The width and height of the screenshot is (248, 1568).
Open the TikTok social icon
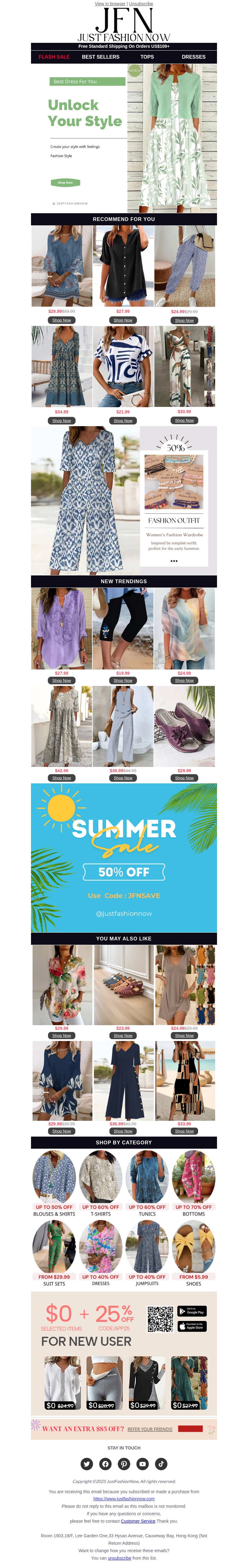pos(161,1464)
